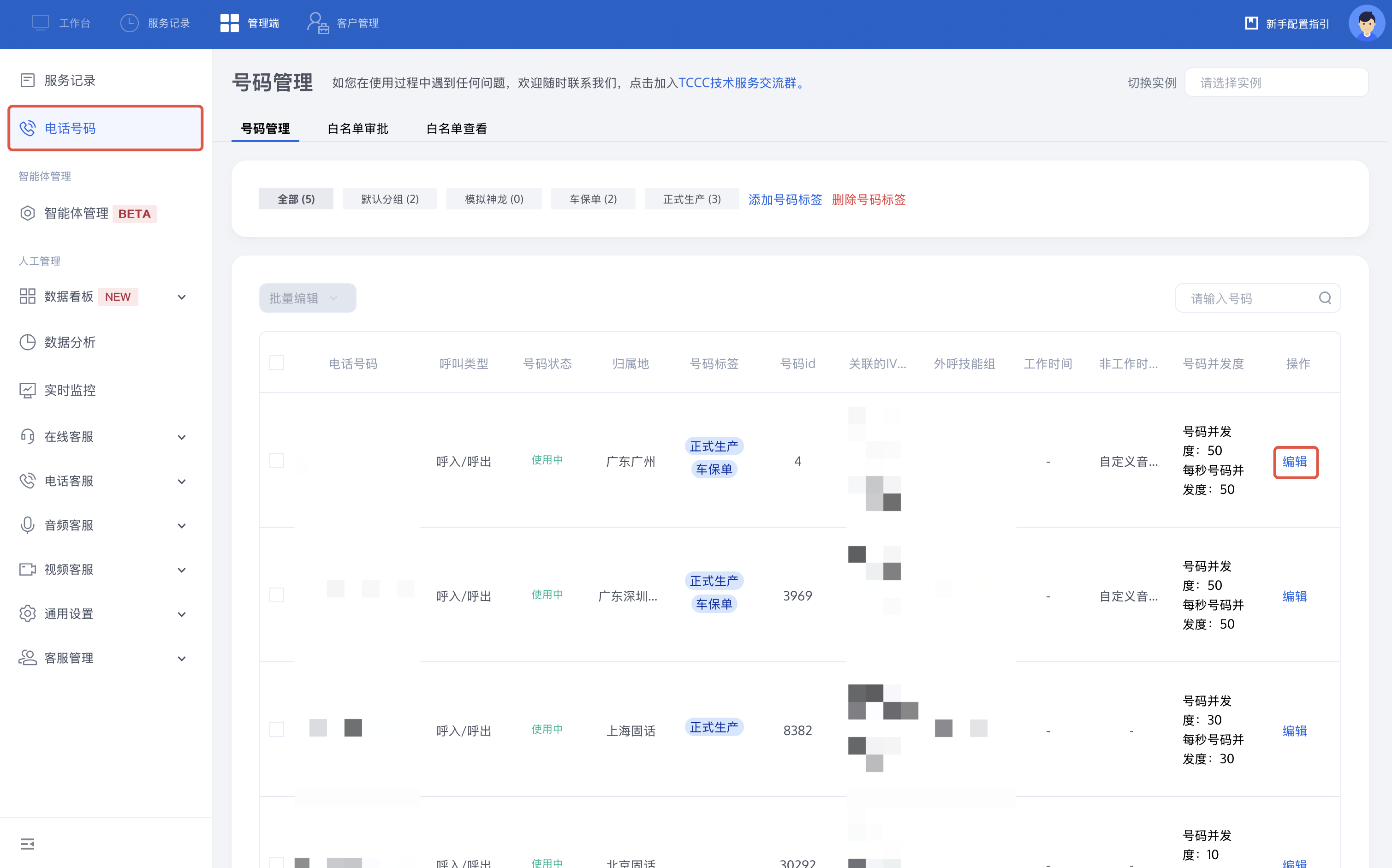Image resolution: width=1392 pixels, height=868 pixels.
Task: Open 服务记录 clock icon in top navigation
Action: pyautogui.click(x=129, y=23)
